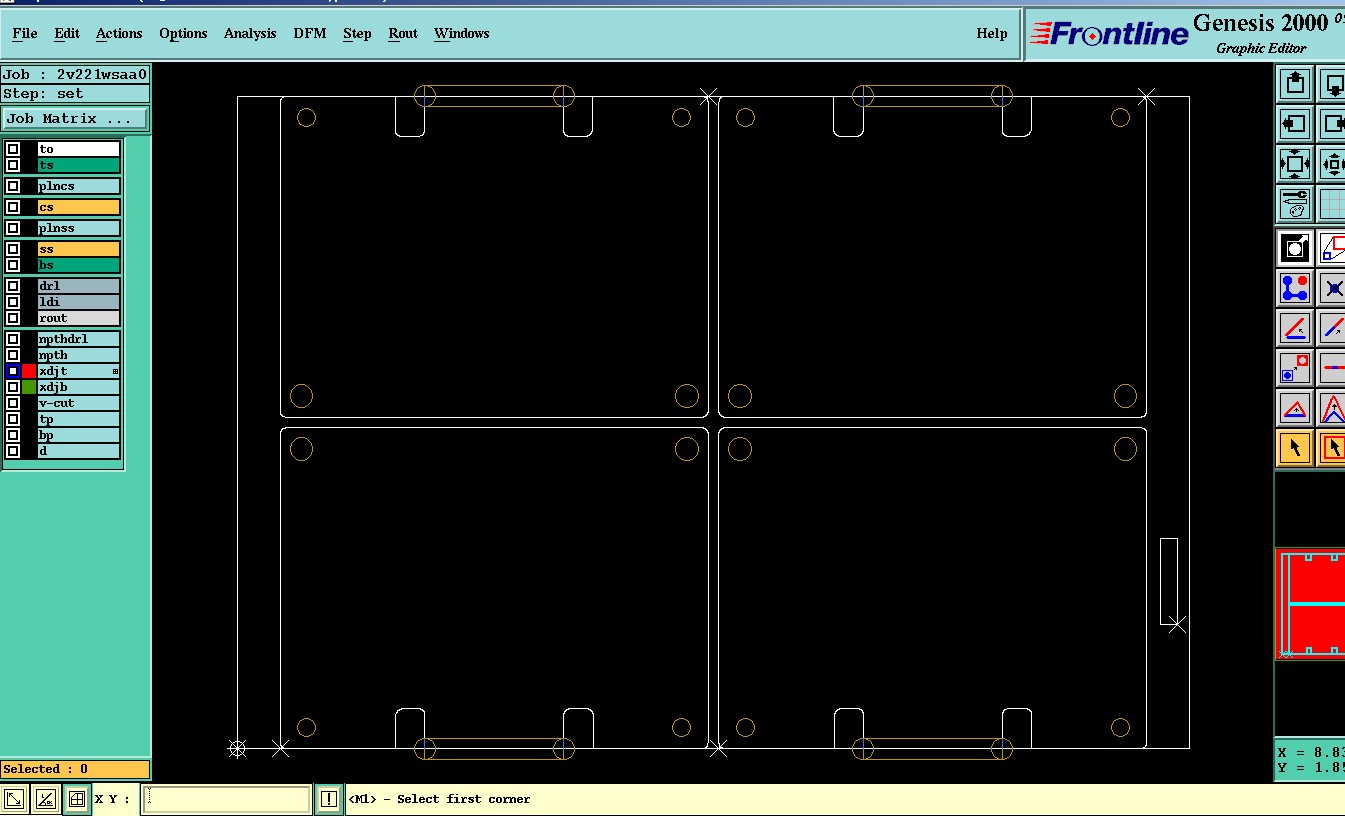Open the DFM menu
This screenshot has width=1345, height=816.
pos(310,33)
